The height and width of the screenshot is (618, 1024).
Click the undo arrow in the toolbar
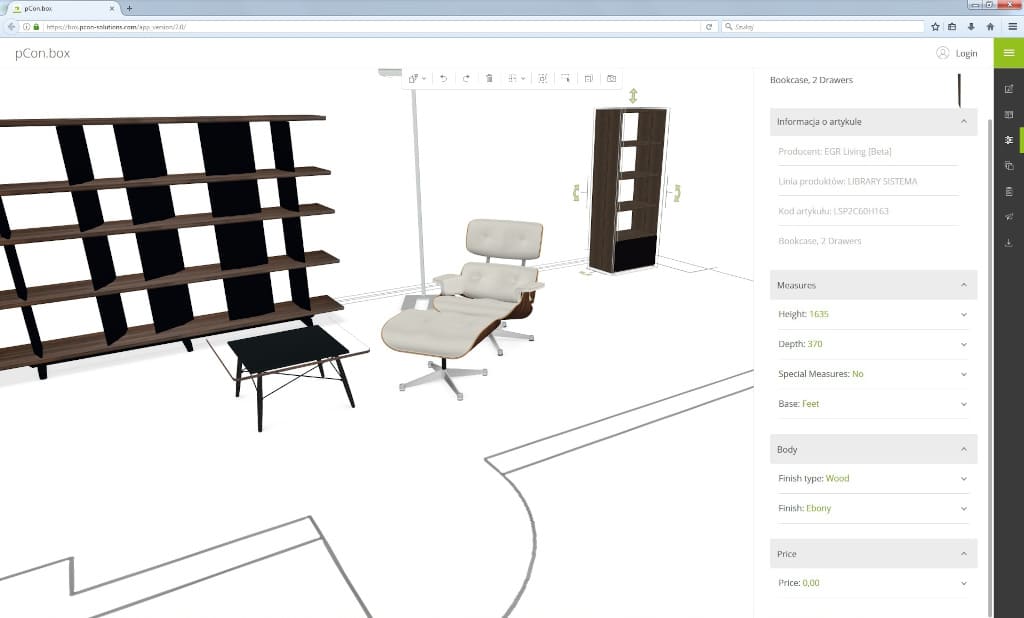coord(443,78)
